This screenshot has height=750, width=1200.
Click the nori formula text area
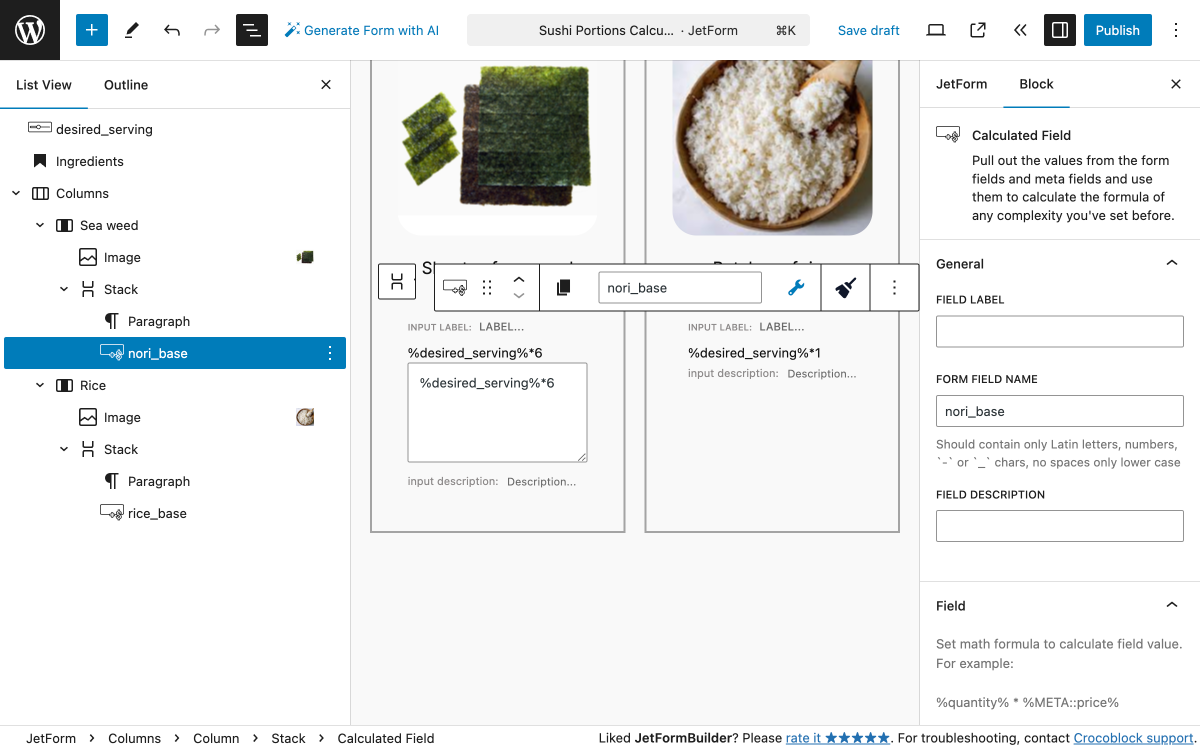pyautogui.click(x=497, y=413)
